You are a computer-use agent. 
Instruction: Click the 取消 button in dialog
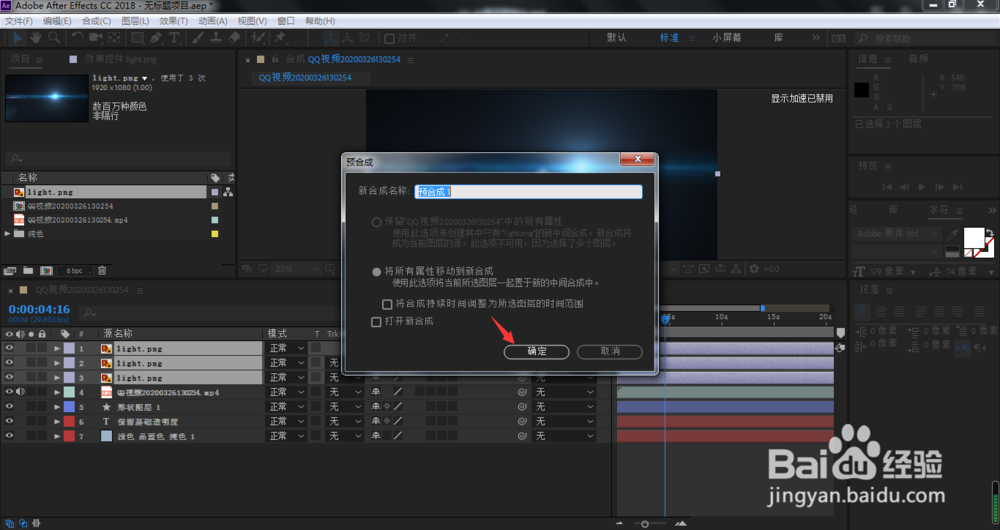pos(610,351)
